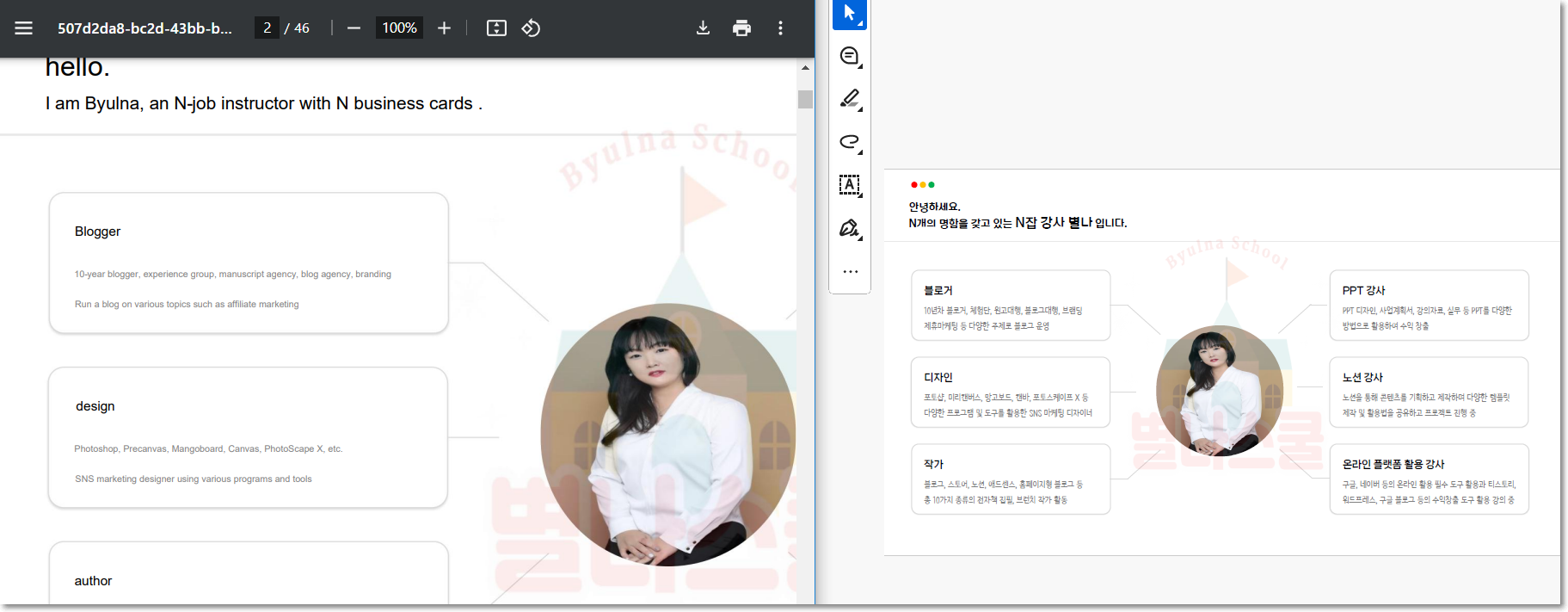
Task: Zoom in with the plus button
Action: tap(444, 28)
